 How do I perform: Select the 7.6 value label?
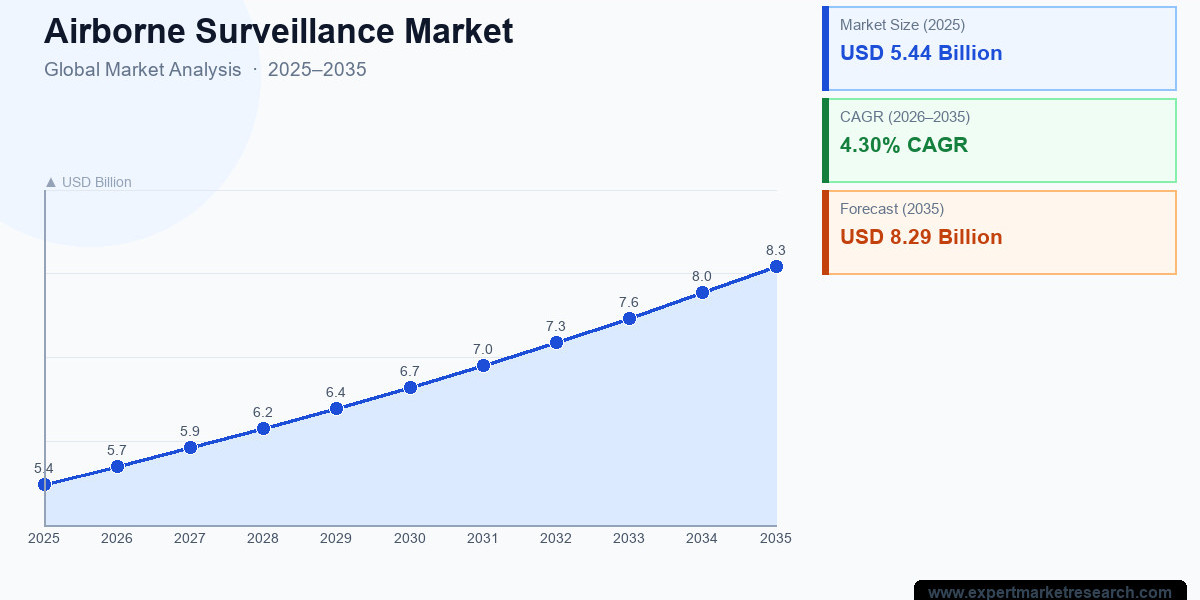click(629, 302)
